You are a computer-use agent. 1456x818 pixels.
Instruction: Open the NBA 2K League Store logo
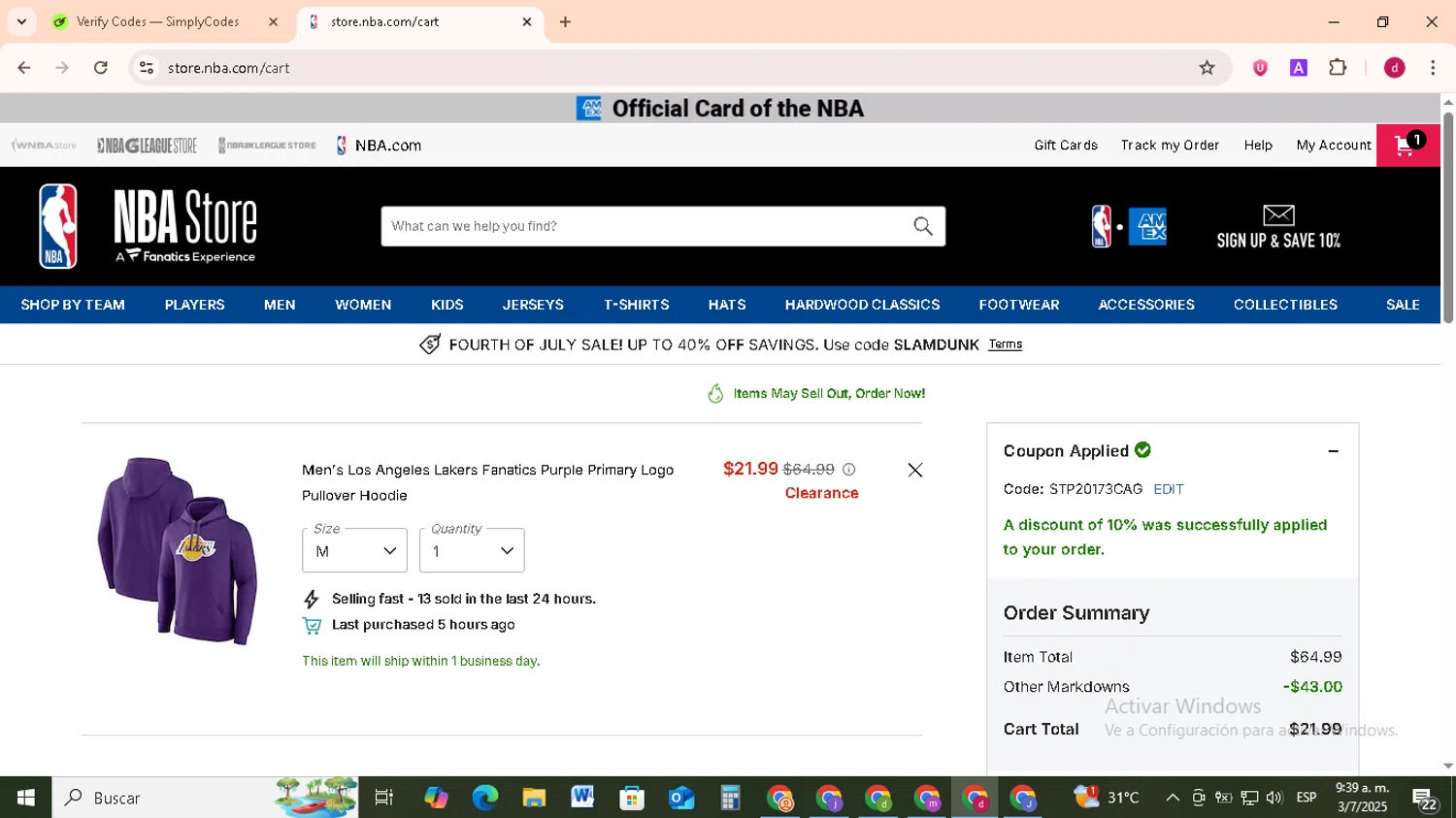(267, 146)
